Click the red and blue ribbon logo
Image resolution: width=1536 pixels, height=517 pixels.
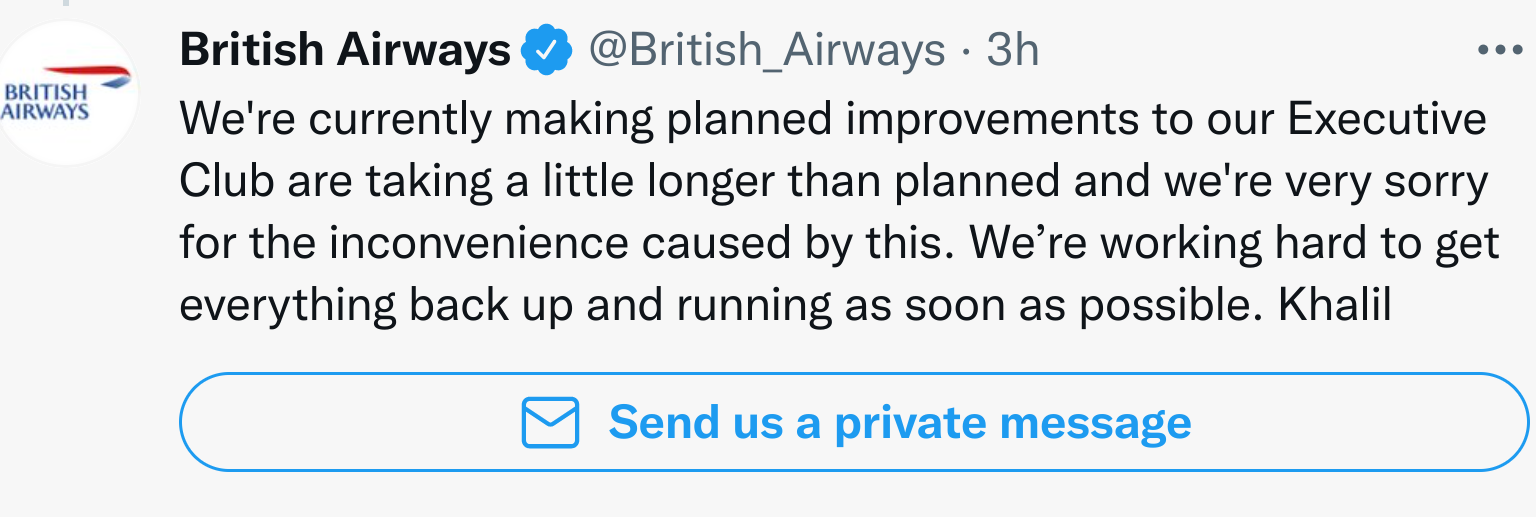[x=88, y=73]
